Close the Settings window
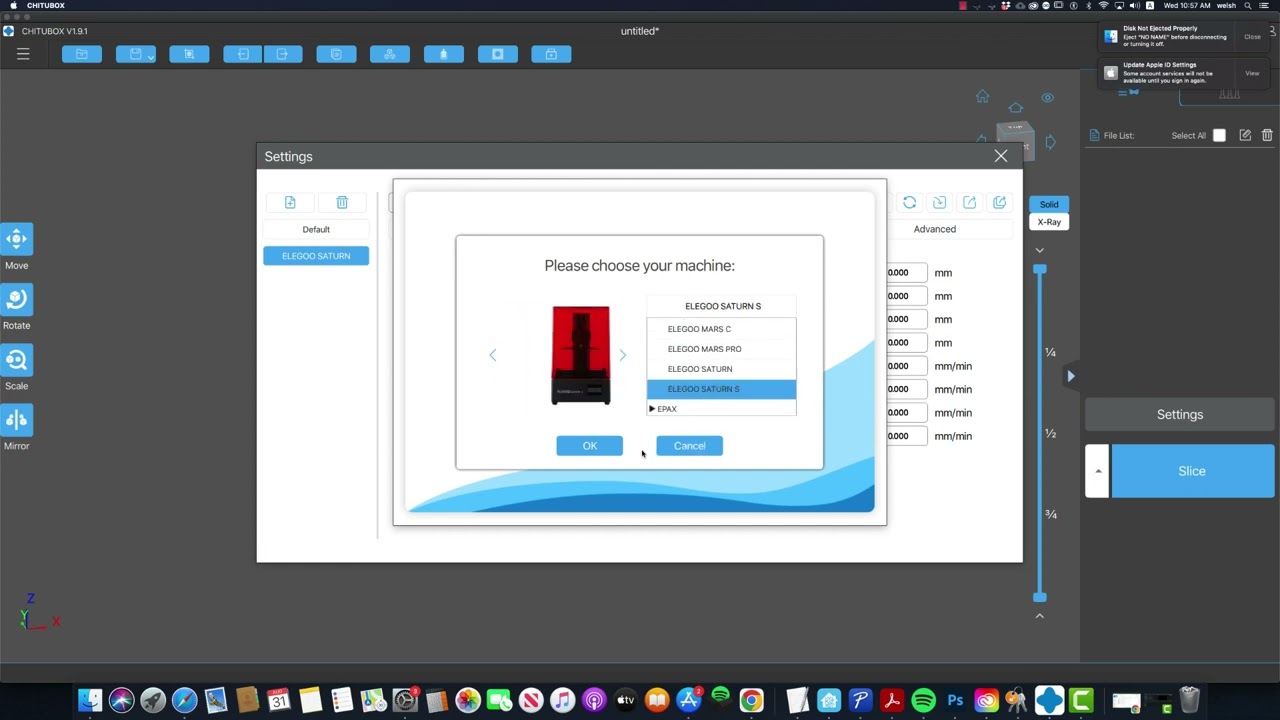The width and height of the screenshot is (1280, 720). (1001, 156)
